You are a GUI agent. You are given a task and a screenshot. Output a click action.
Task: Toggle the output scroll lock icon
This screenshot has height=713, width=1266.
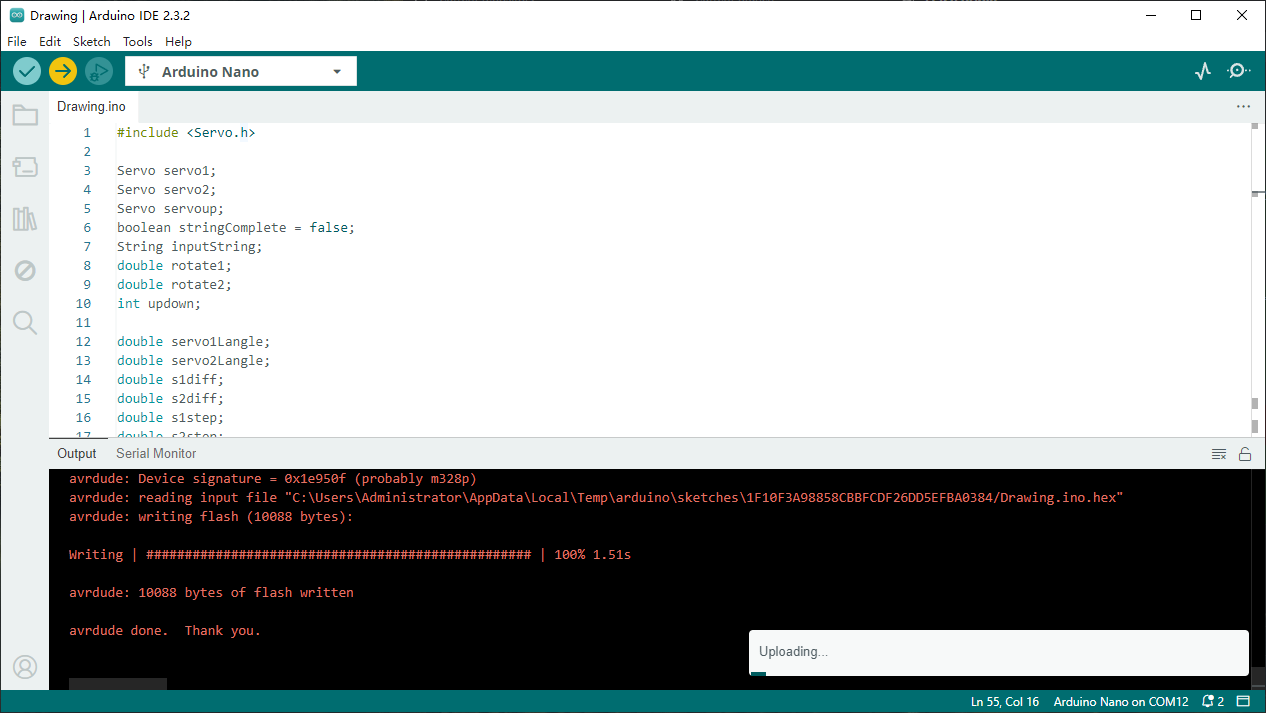1245,454
